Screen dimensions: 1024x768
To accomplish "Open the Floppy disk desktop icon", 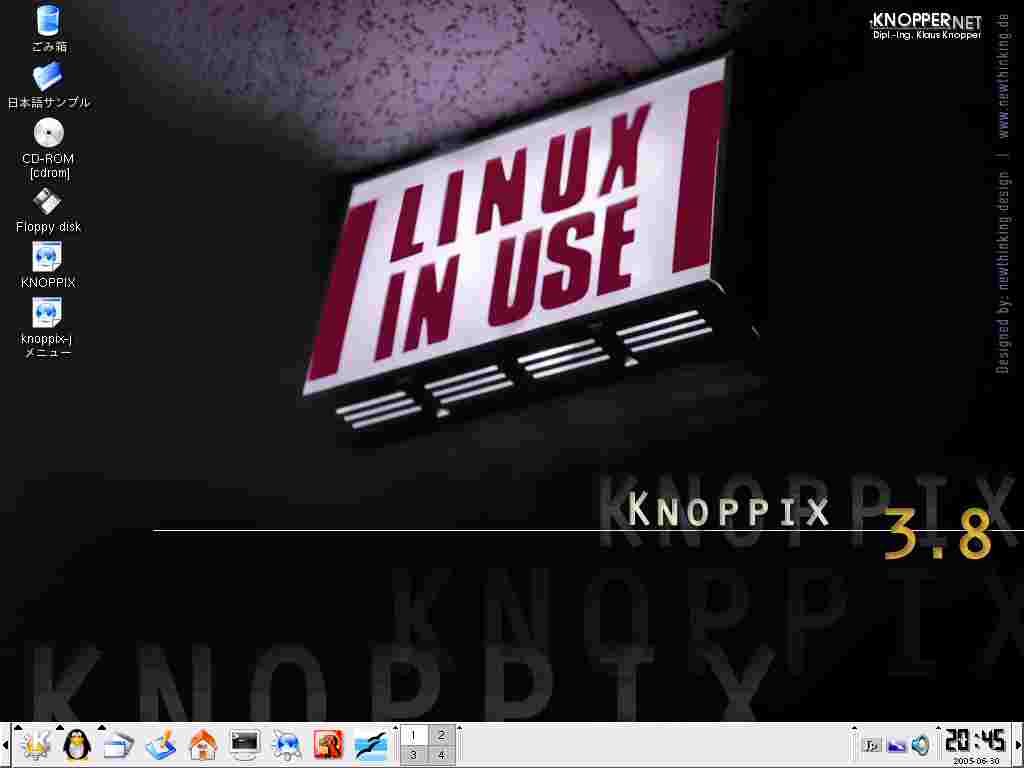I will 48,202.
